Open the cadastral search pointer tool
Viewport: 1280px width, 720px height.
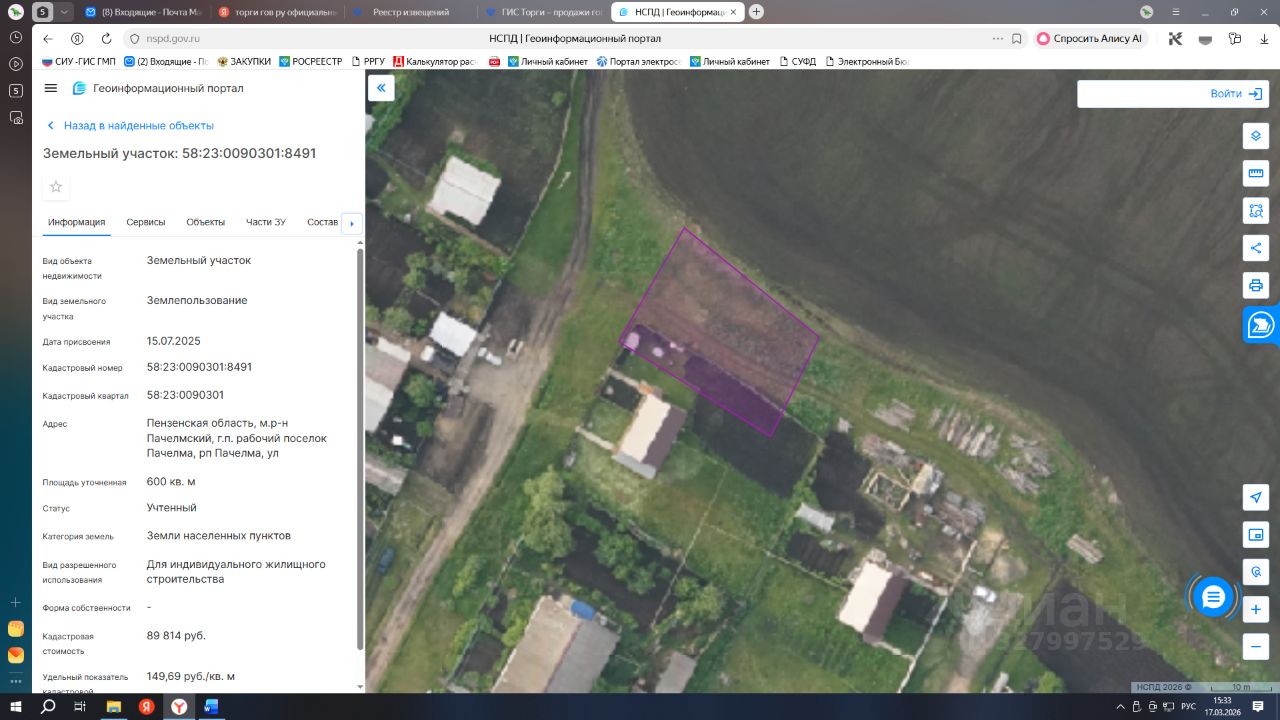(1256, 572)
